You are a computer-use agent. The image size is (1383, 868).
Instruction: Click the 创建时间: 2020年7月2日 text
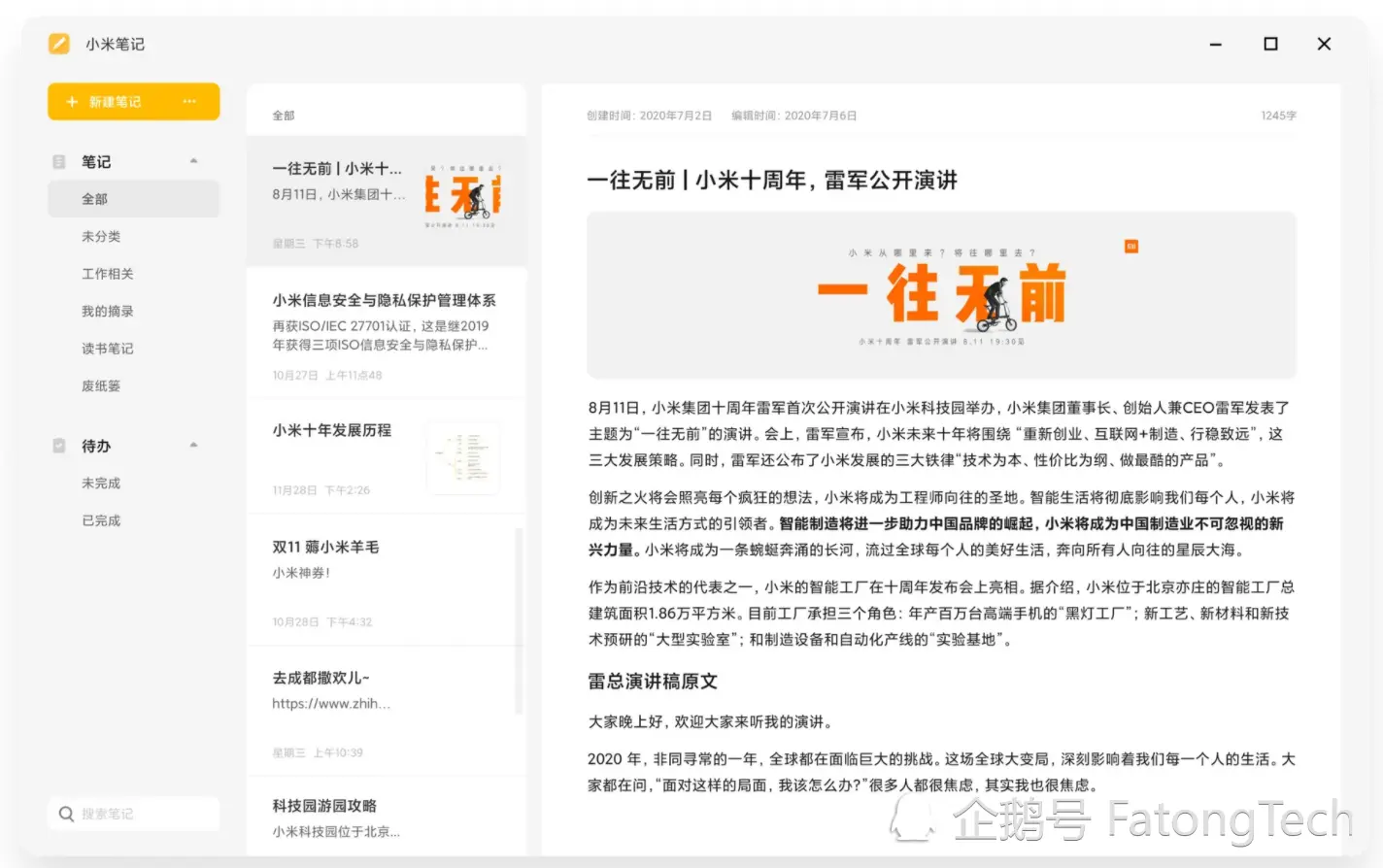[649, 116]
